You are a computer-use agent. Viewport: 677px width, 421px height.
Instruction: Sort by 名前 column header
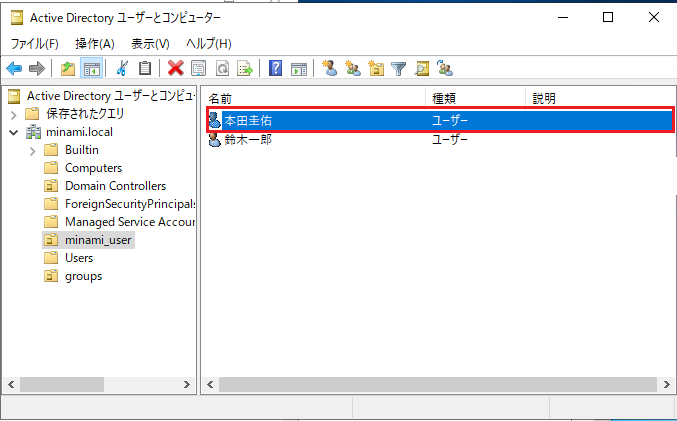coord(313,98)
